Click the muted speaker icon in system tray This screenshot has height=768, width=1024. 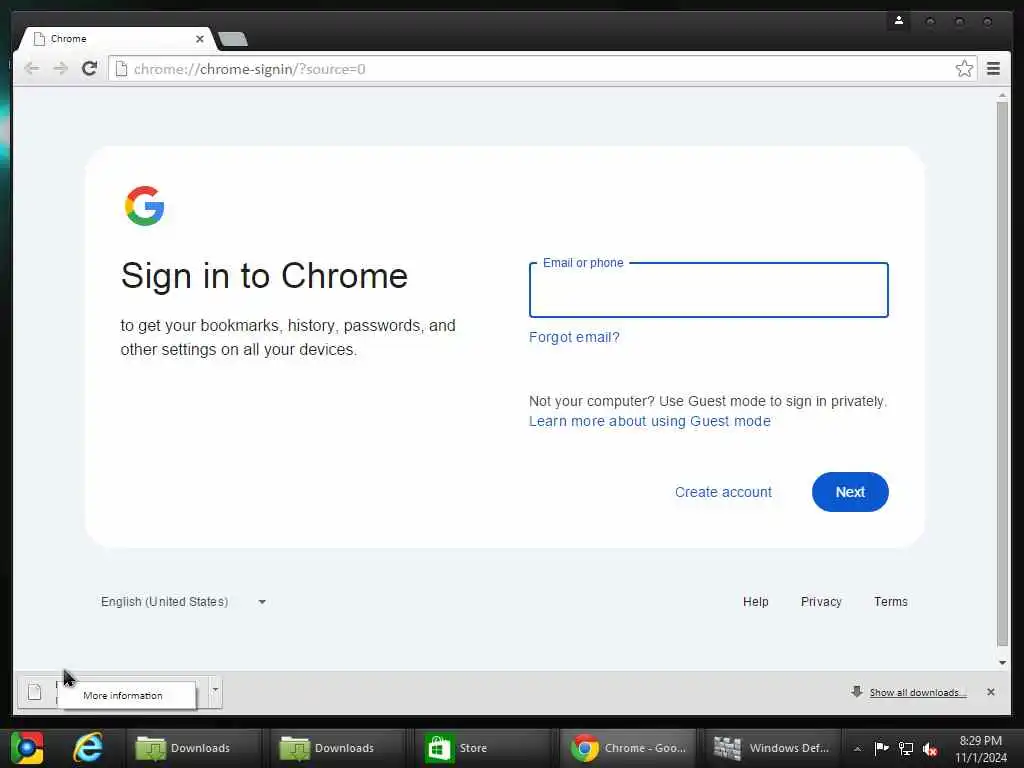click(x=929, y=749)
